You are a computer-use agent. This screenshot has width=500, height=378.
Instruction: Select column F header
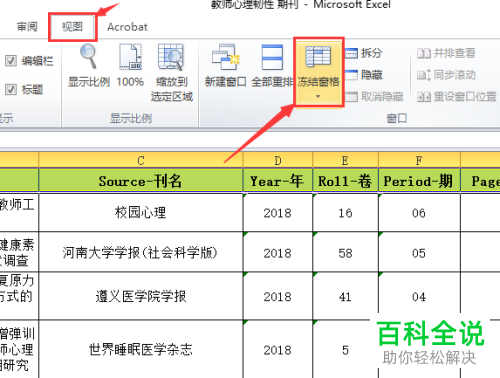419,160
